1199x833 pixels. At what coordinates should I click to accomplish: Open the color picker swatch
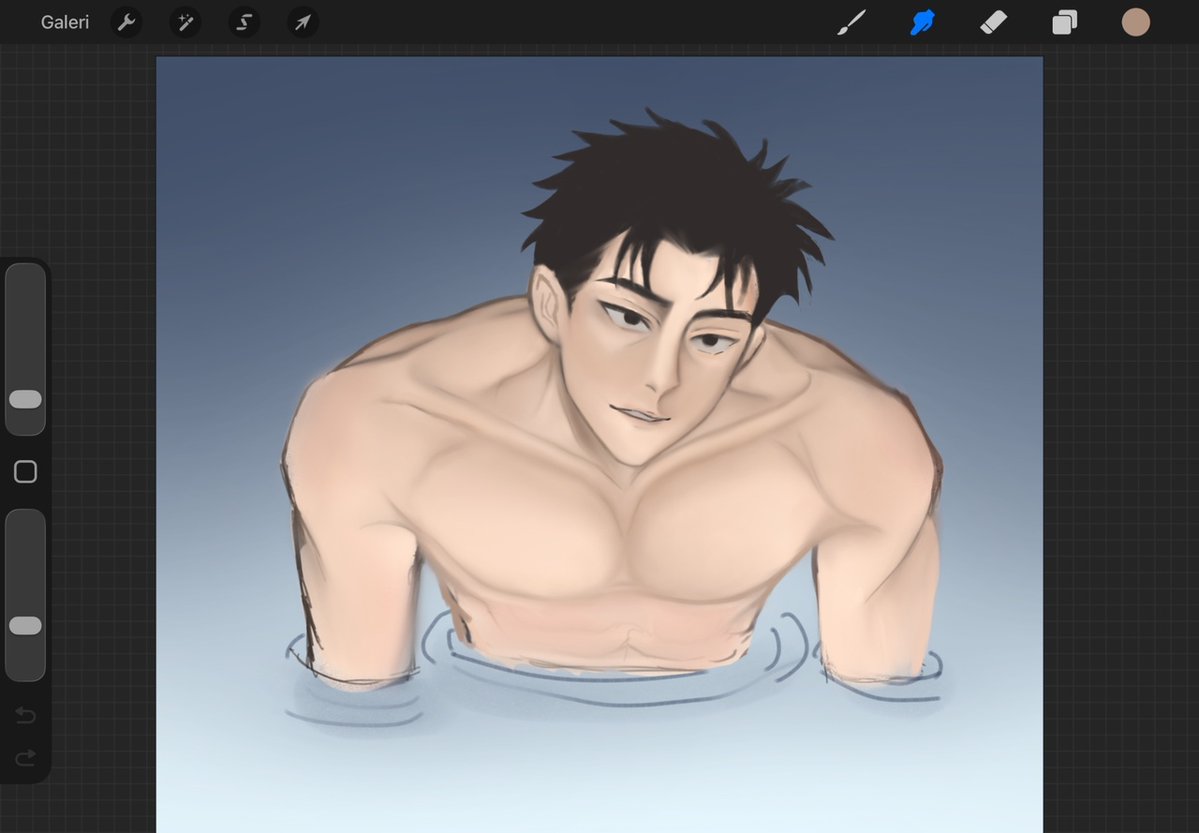(x=1136, y=22)
